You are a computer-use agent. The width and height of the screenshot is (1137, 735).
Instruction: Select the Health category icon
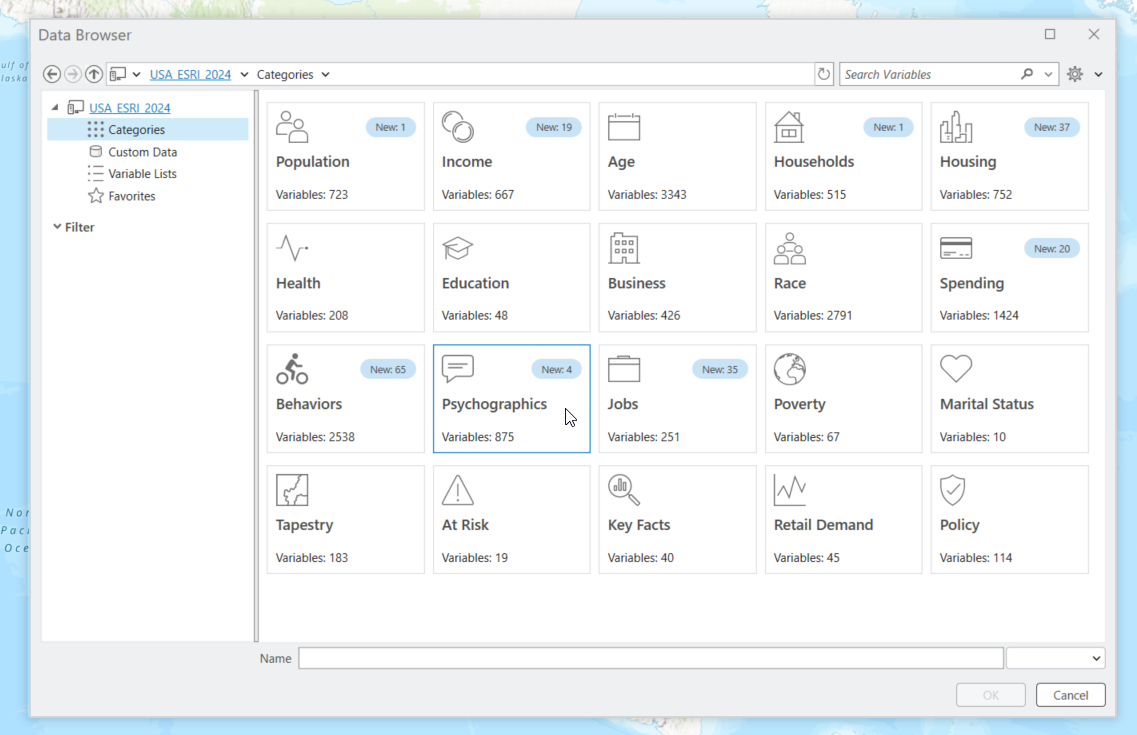pyautogui.click(x=291, y=247)
